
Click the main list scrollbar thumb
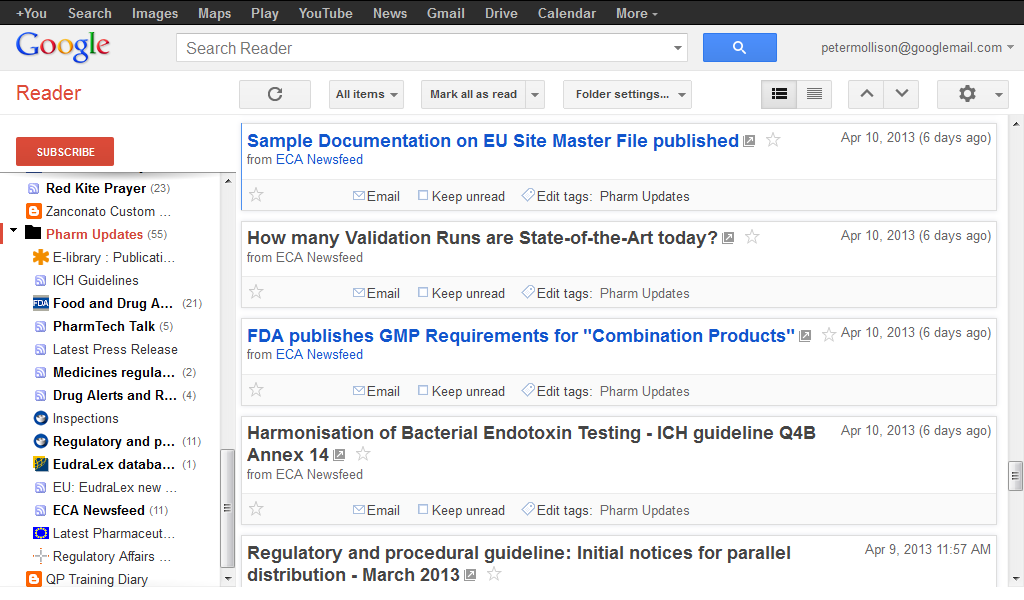click(1015, 476)
